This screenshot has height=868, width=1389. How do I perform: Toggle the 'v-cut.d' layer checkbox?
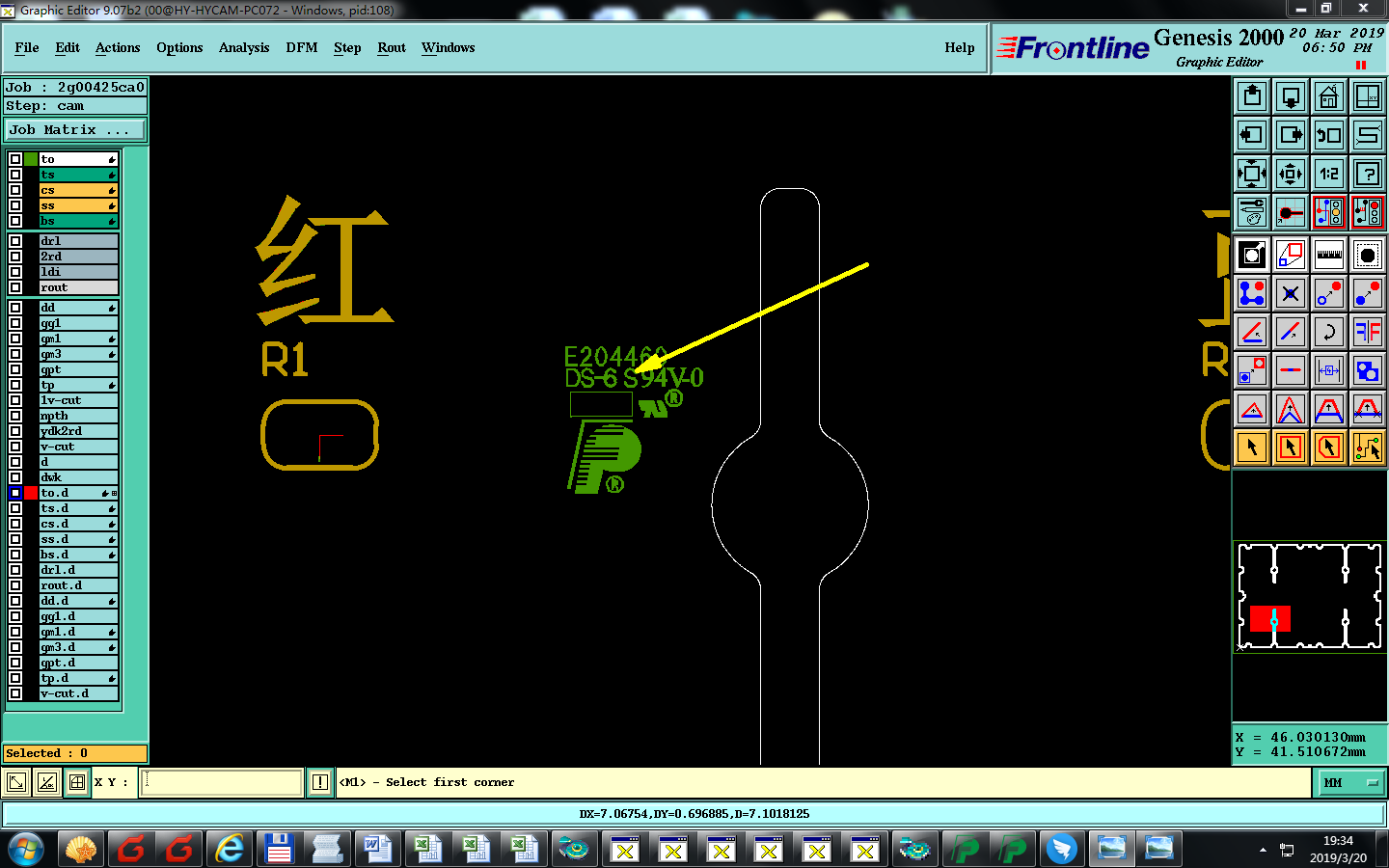[15, 693]
